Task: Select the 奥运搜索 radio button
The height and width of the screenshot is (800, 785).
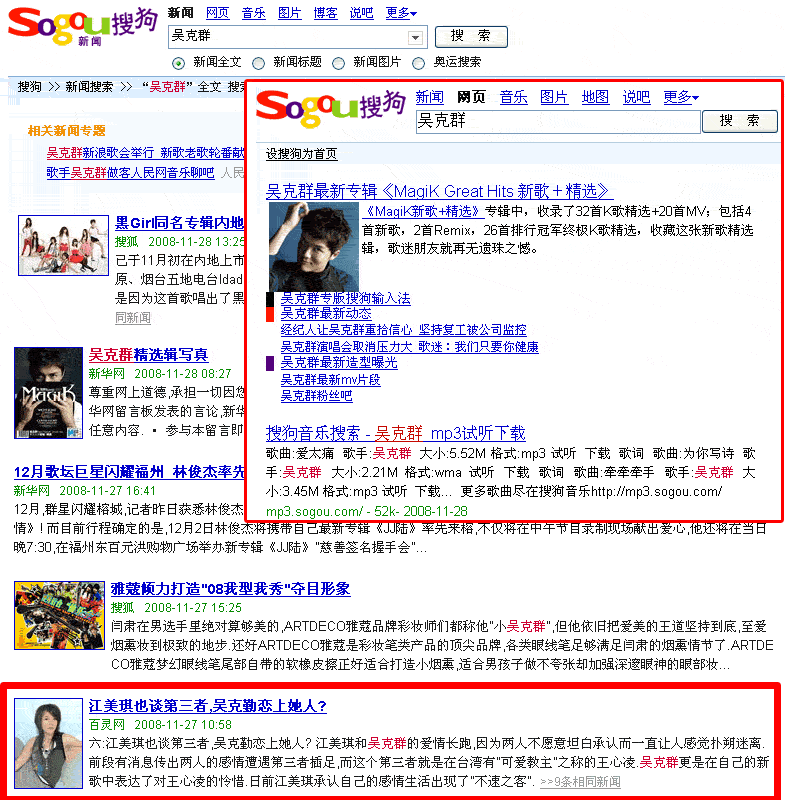Action: [x=418, y=63]
